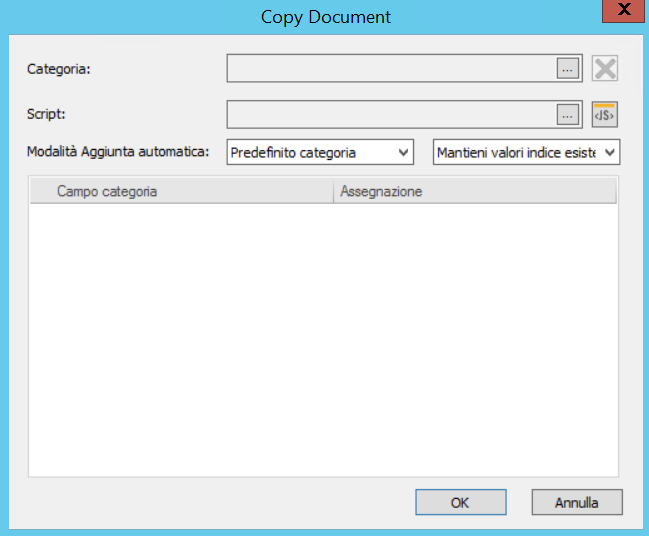Click the ellipsis browse button for Script
This screenshot has height=536, width=649.
pos(568,115)
